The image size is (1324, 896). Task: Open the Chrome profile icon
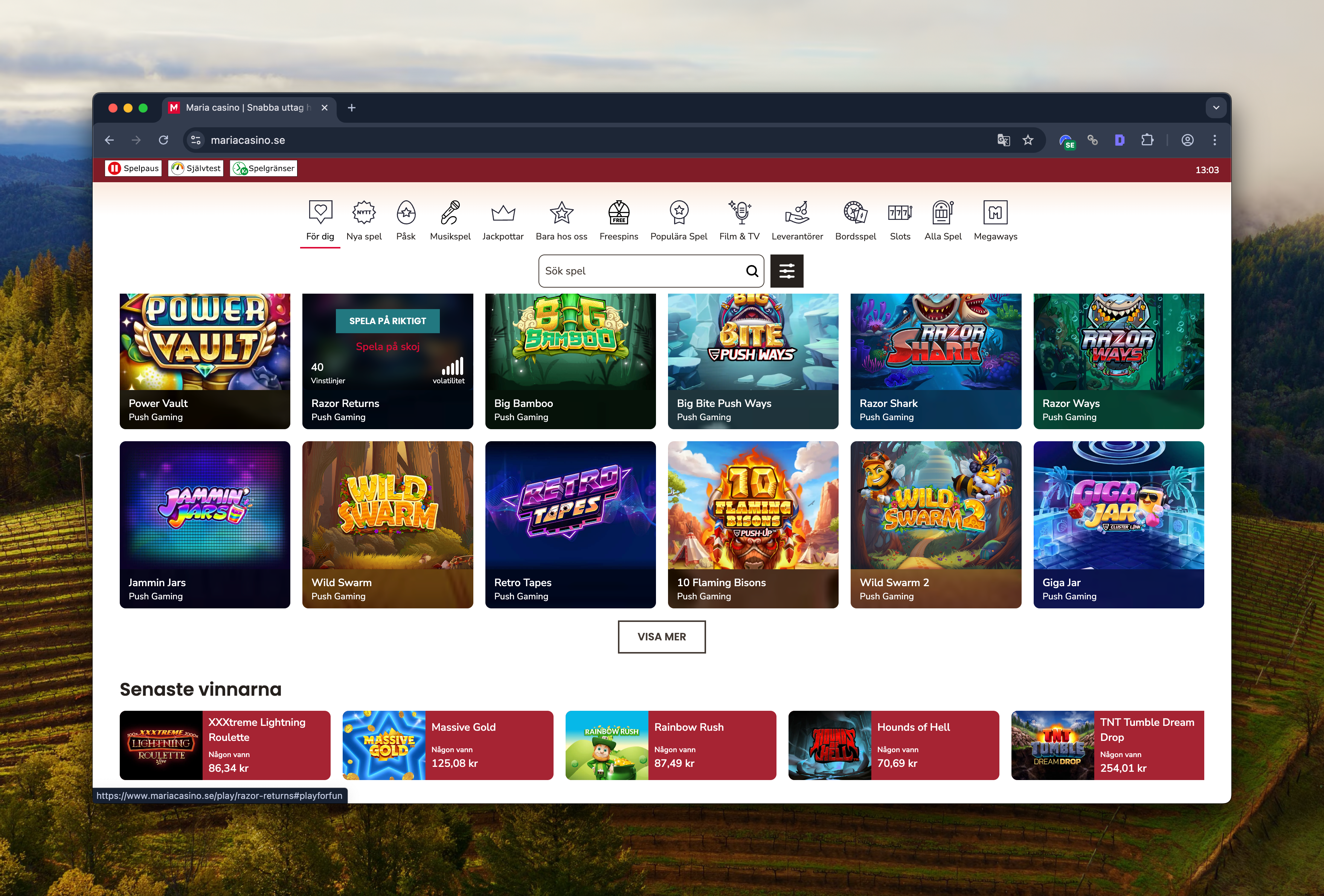(1187, 140)
